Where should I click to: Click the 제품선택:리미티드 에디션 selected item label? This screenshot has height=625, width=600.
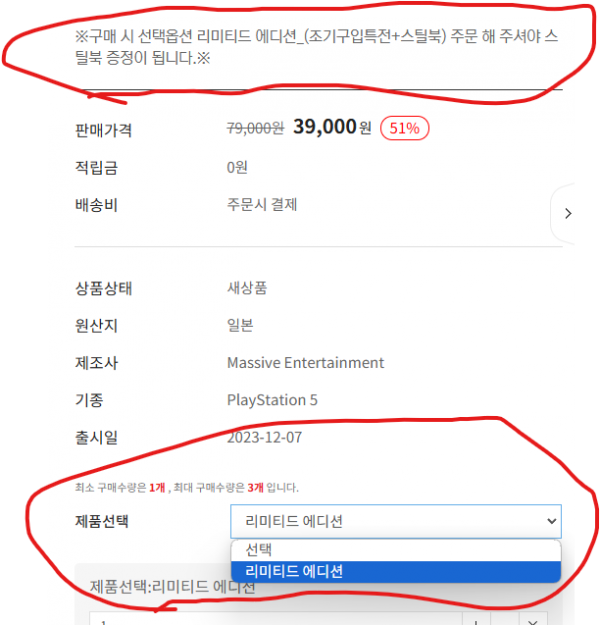point(172,587)
